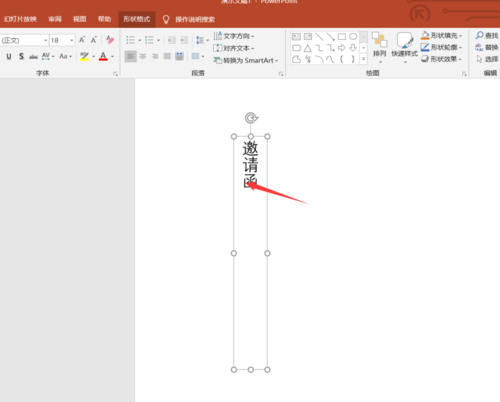The image size is (500, 402).
Task: Open 形状填充 shape fill menu
Action: click(442, 35)
